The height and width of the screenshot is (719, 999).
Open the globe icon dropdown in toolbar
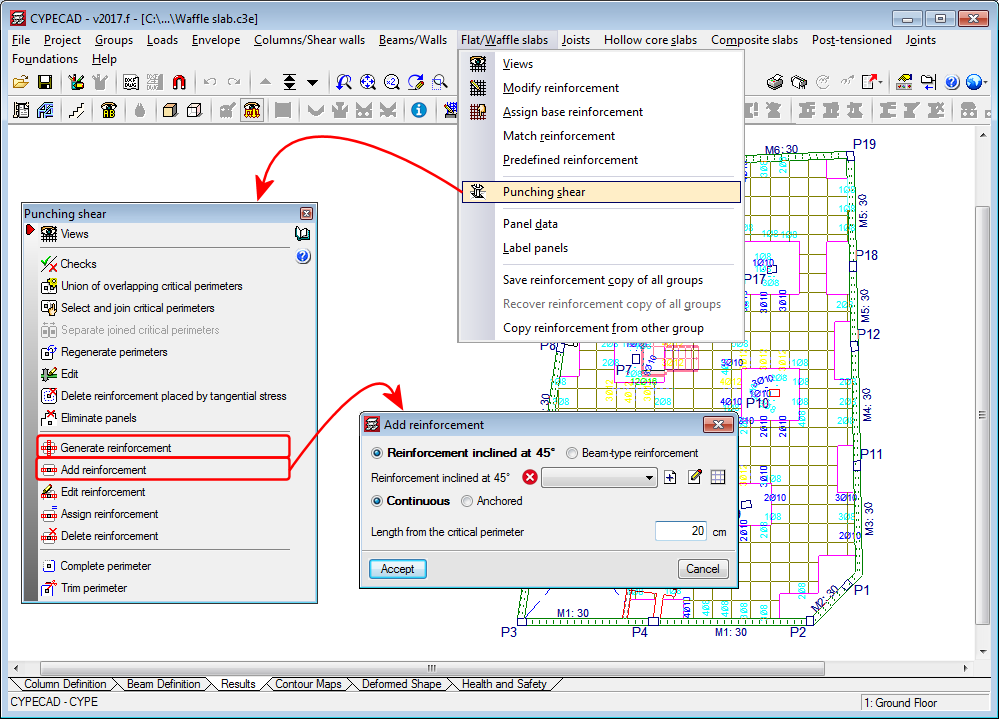pos(975,82)
